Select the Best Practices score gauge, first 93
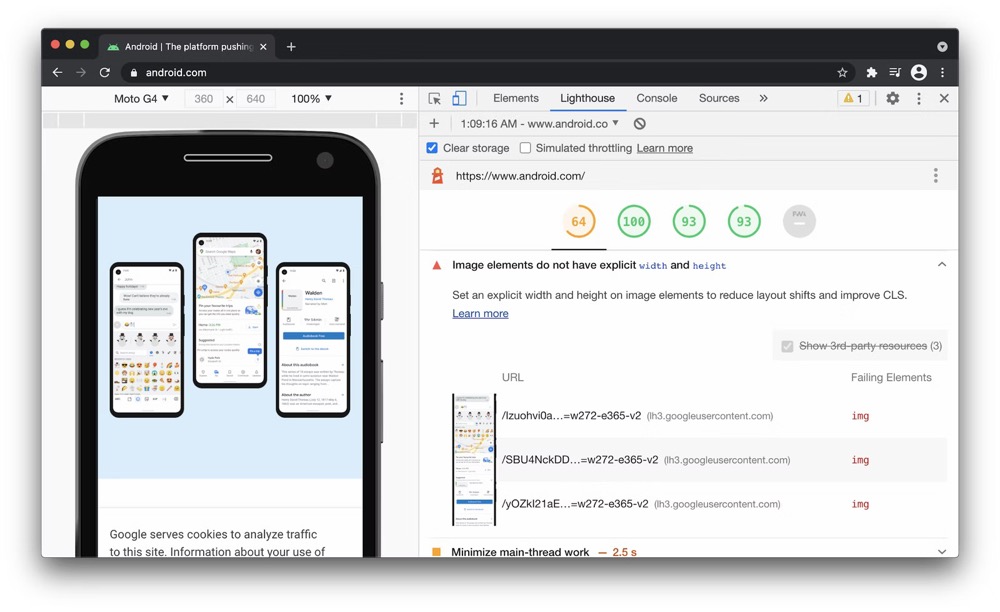The height and width of the screenshot is (612, 1000). pos(689,221)
